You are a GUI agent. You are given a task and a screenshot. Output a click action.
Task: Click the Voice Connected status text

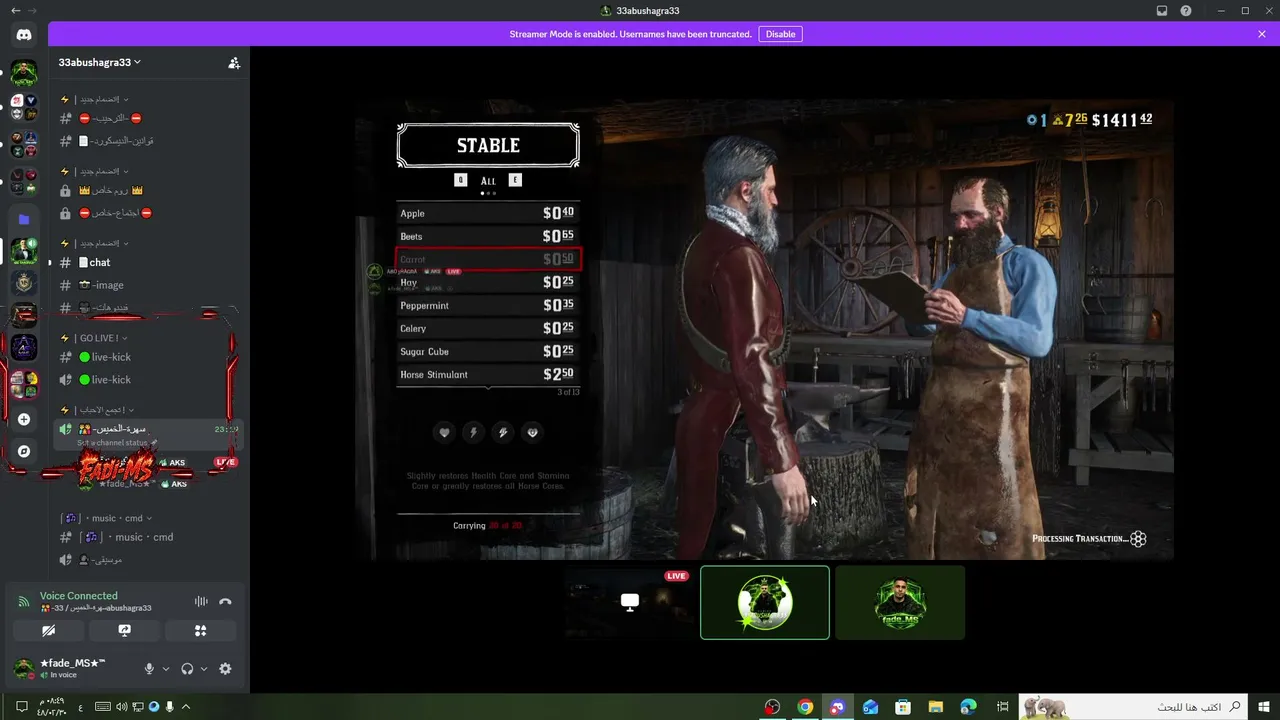pyautogui.click(x=79, y=596)
